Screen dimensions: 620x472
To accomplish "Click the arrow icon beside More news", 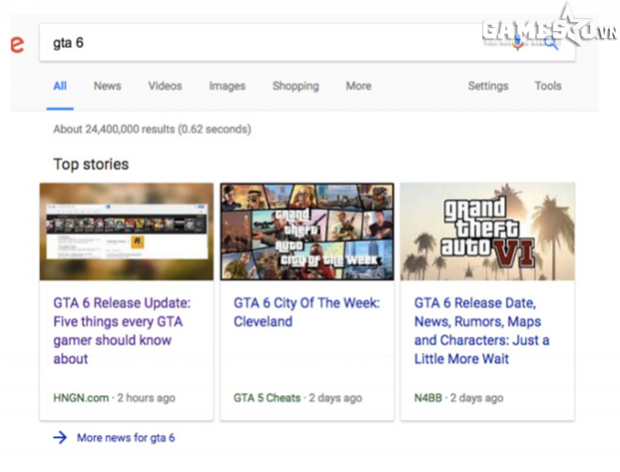I will point(60,437).
